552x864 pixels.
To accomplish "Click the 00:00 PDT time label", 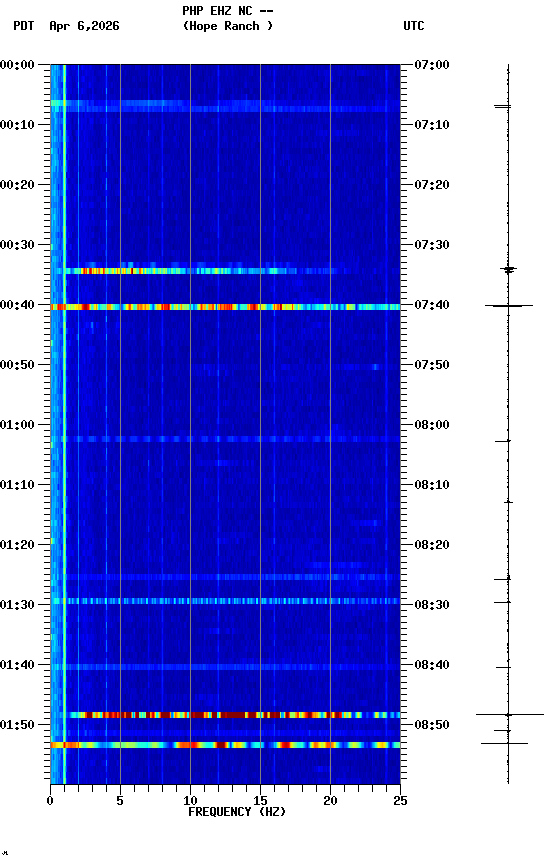I will (17, 65).
